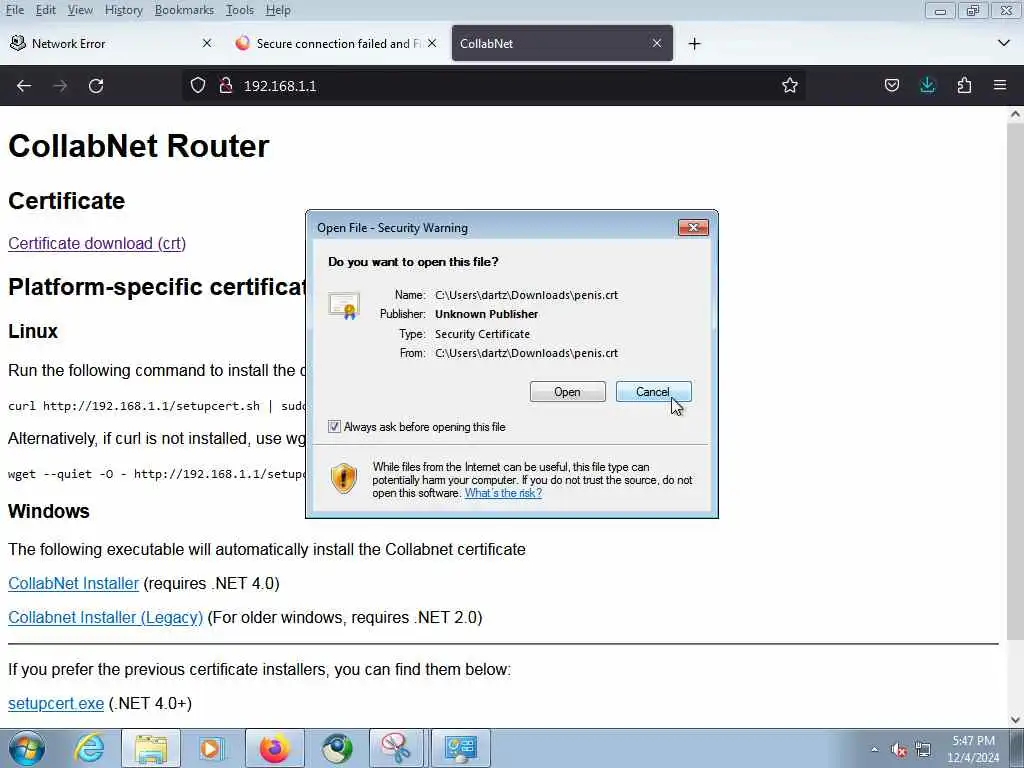Open a new tab with the plus button
1024x768 pixels.
coord(694,44)
